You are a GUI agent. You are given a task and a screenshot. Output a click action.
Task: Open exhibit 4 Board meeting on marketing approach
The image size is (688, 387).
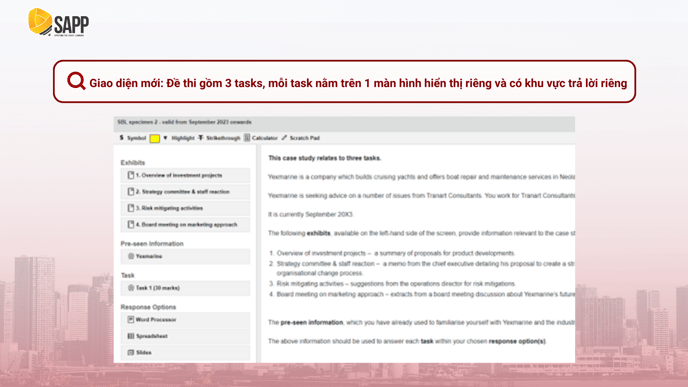pyautogui.click(x=185, y=225)
